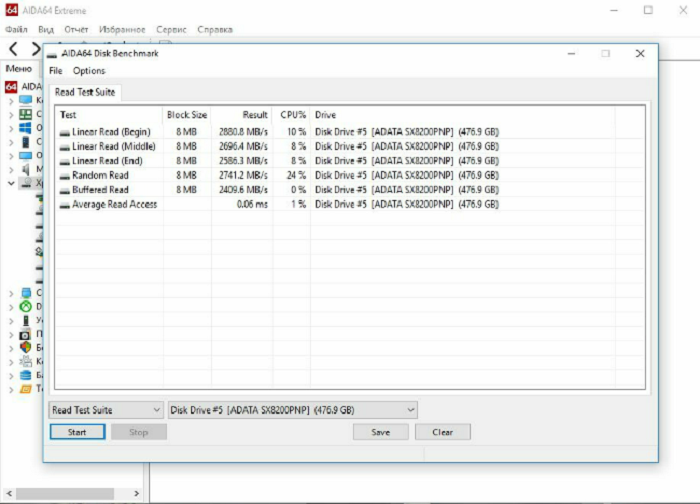Image resolution: width=700 pixels, height=504 pixels.
Task: Sort by the Block Size column header
Action: (x=187, y=115)
